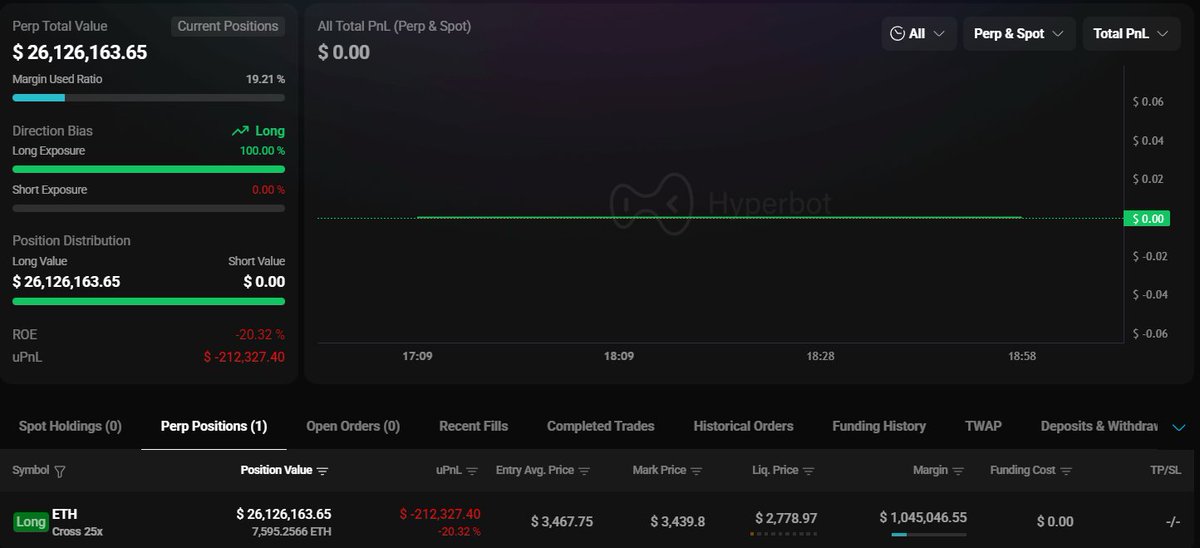Click the Long tag on ETH row
This screenshot has height=548, width=1200.
[x=31, y=522]
